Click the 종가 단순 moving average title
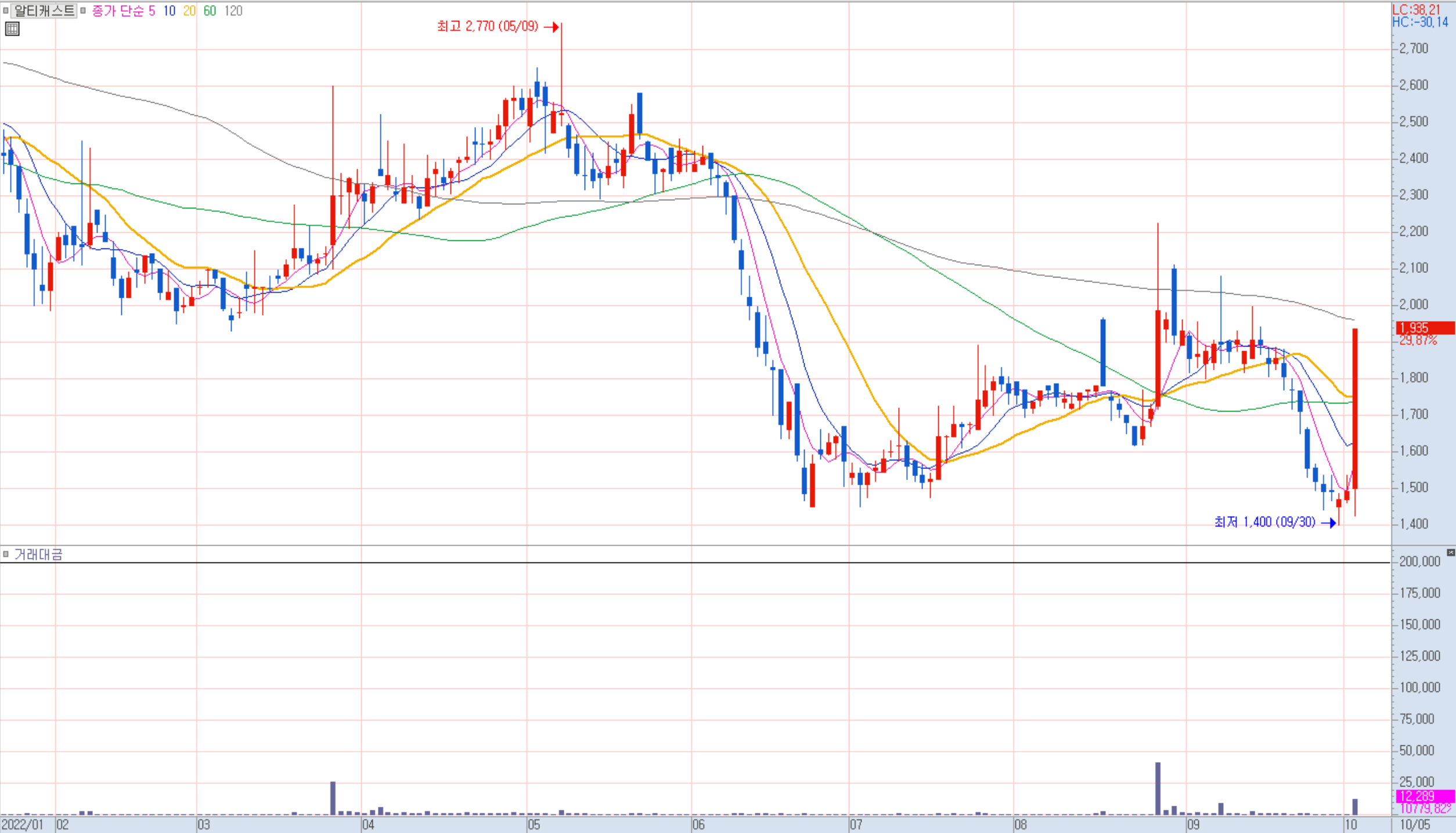Screen dimensions: 1456x833 [x=117, y=10]
